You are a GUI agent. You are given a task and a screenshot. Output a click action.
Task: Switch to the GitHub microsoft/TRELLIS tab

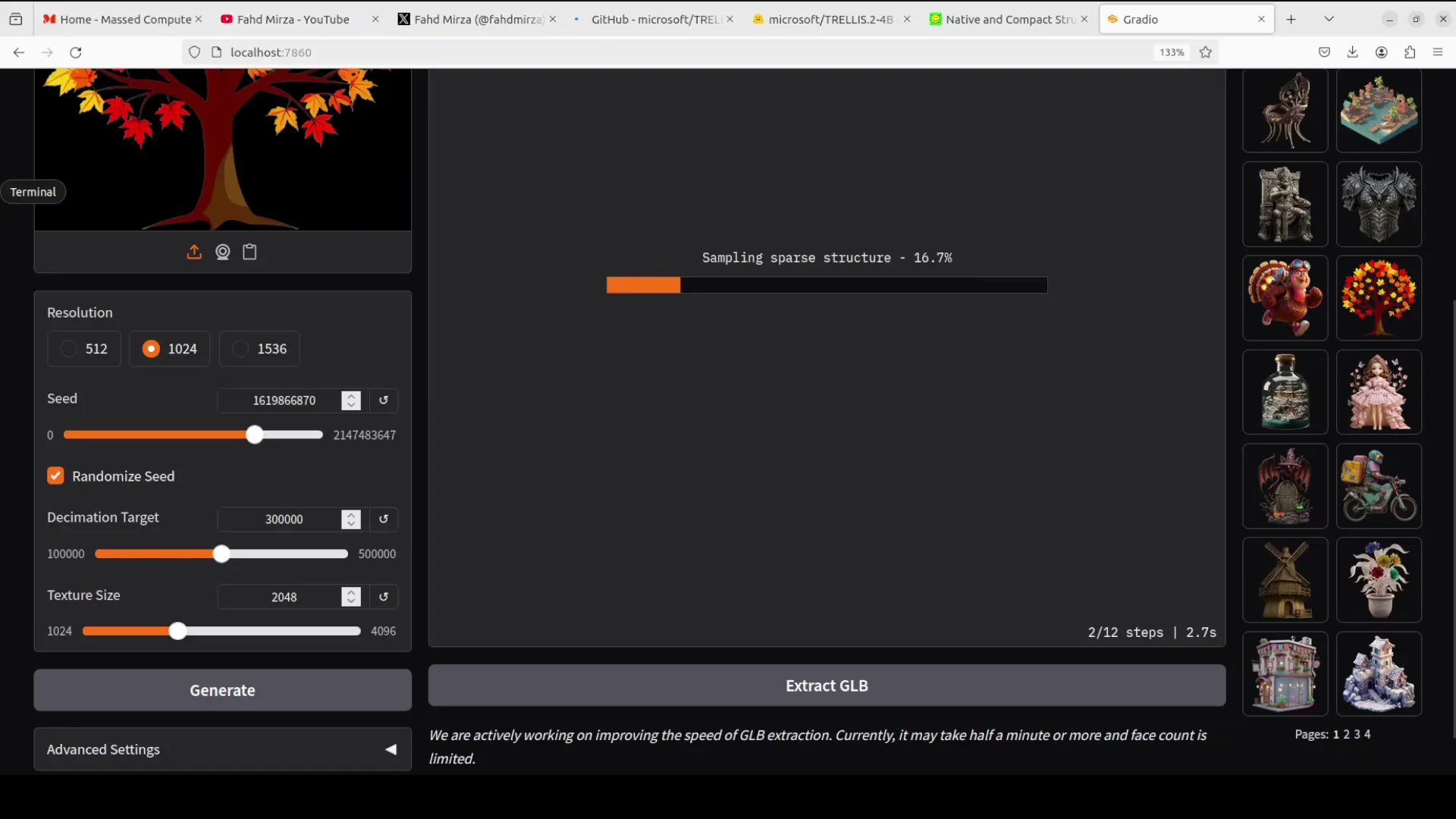654,19
